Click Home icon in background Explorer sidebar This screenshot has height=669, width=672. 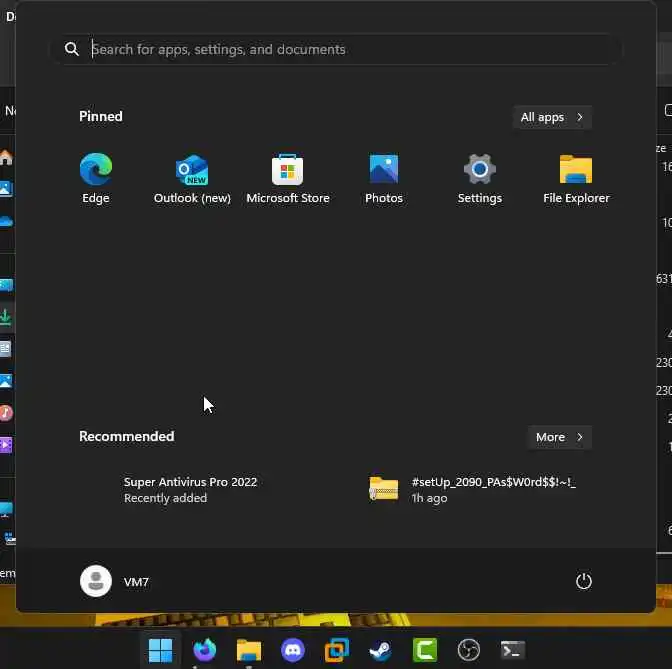(6, 157)
